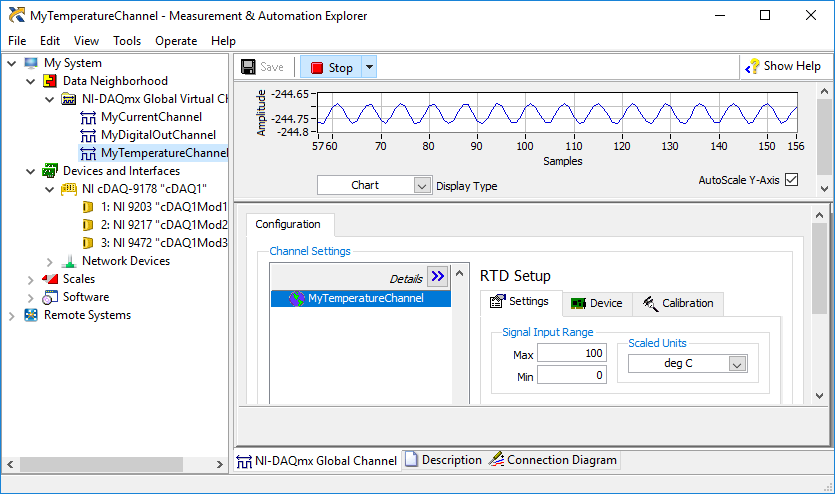Image resolution: width=835 pixels, height=494 pixels.
Task: Click the Details double-arrow button
Action: pos(438,276)
